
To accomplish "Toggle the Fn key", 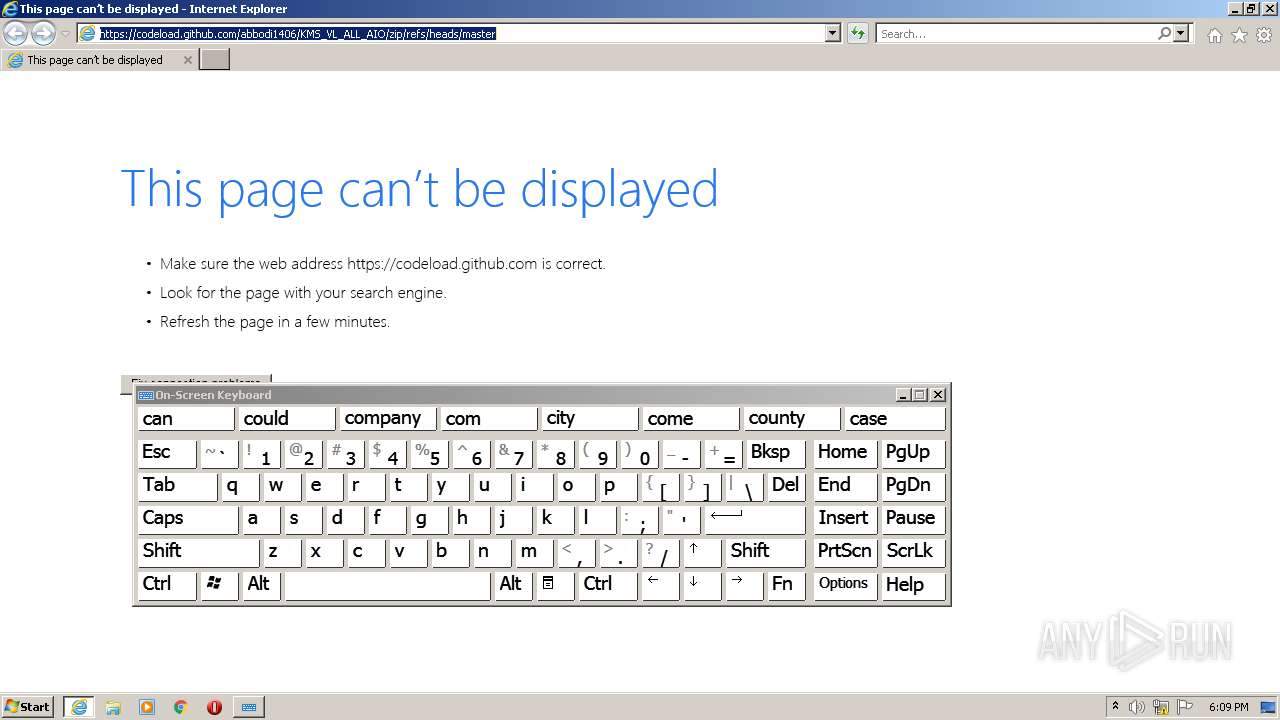I will tap(786, 585).
